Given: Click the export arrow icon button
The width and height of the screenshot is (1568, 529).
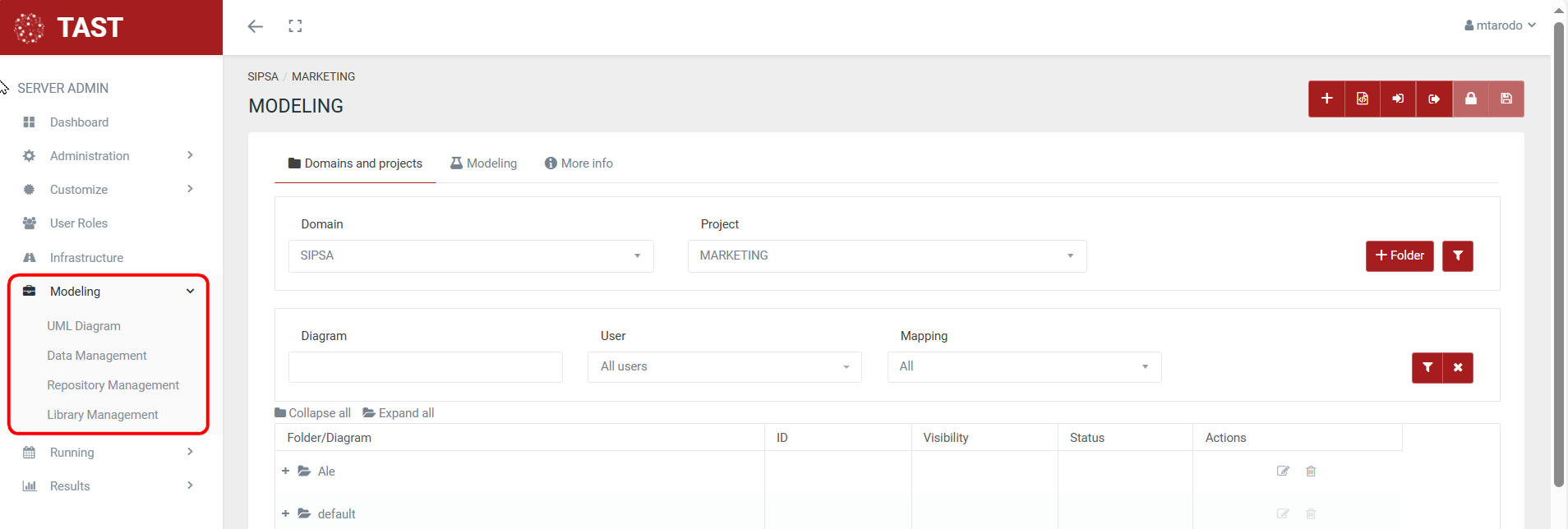Looking at the screenshot, I should [1434, 99].
